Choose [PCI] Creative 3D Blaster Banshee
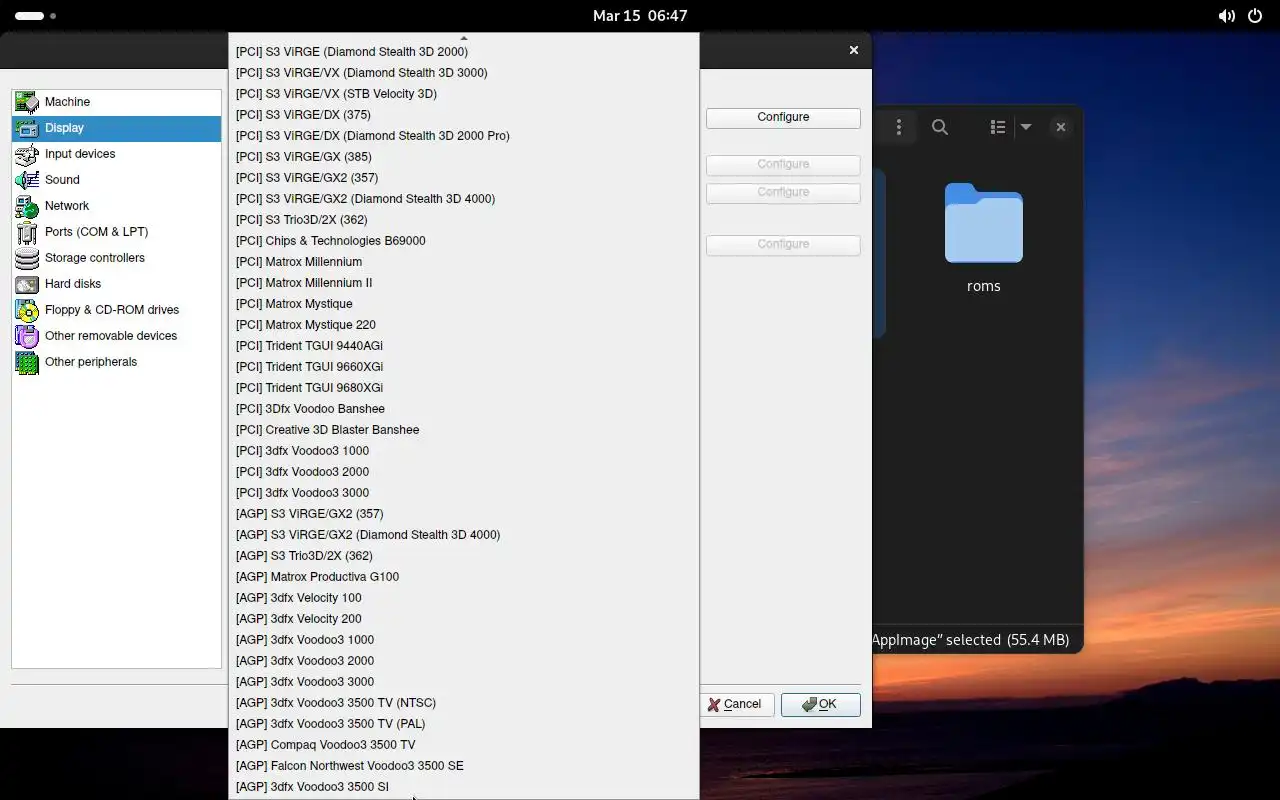The width and height of the screenshot is (1280, 800). pos(463,430)
